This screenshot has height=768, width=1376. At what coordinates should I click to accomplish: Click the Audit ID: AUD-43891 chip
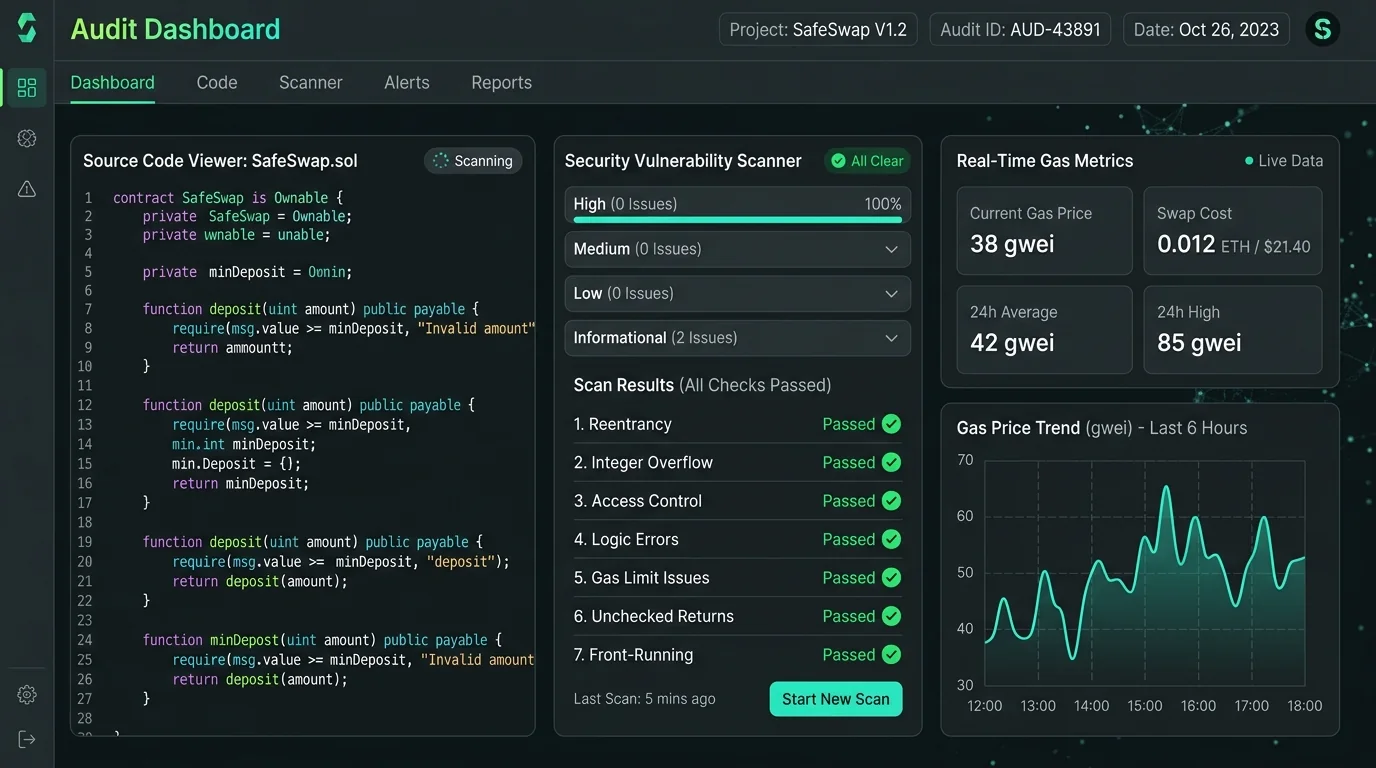(x=1020, y=30)
